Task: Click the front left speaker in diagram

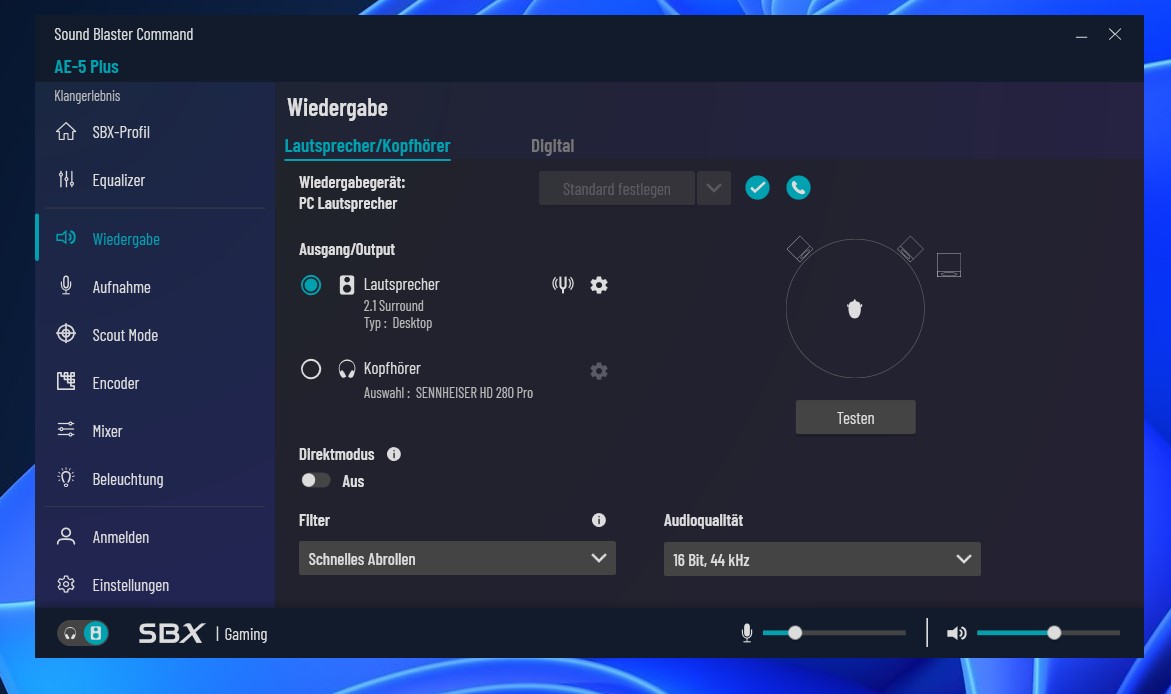Action: pyautogui.click(x=799, y=249)
